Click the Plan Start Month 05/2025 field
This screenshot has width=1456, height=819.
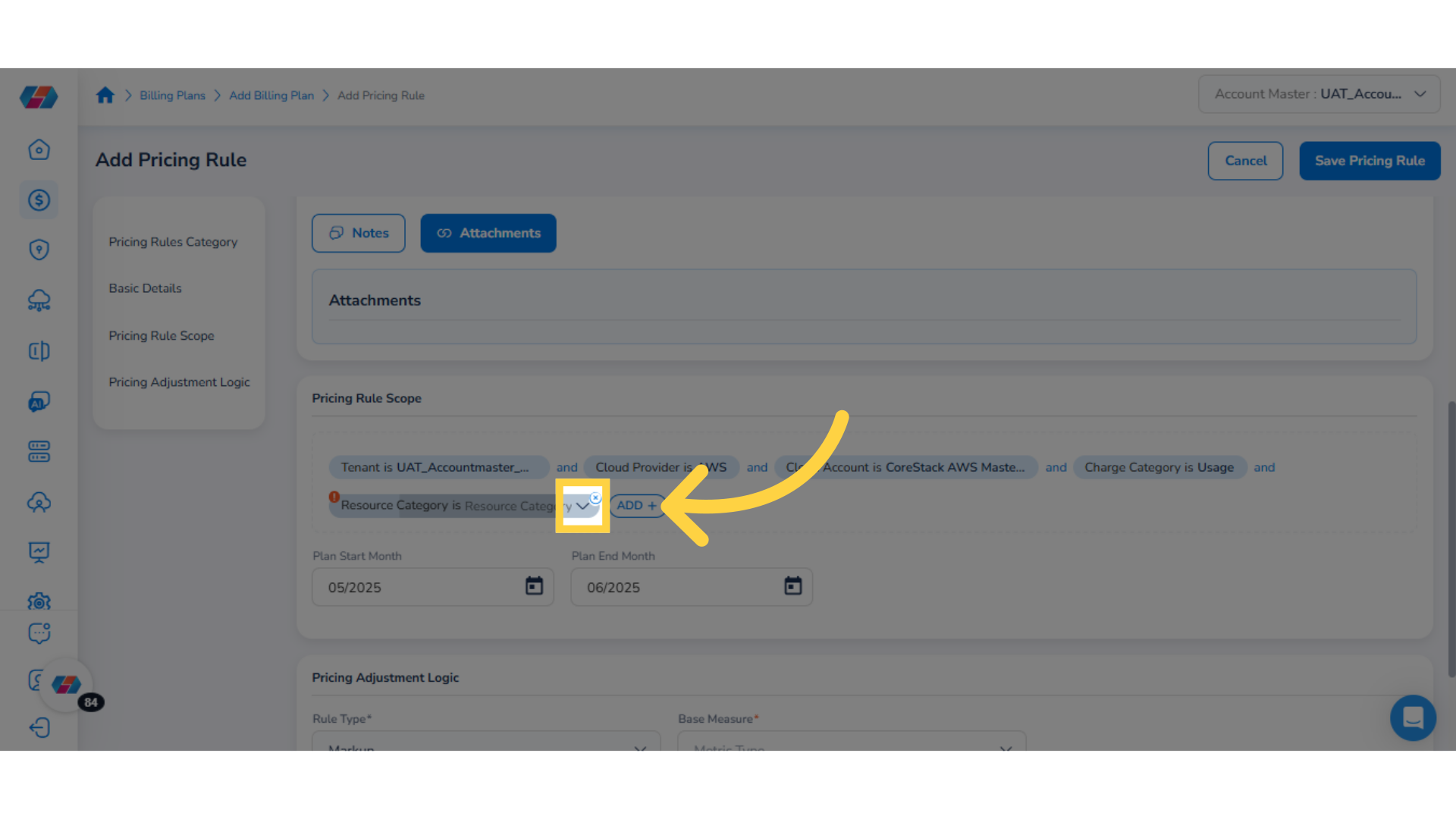(433, 587)
